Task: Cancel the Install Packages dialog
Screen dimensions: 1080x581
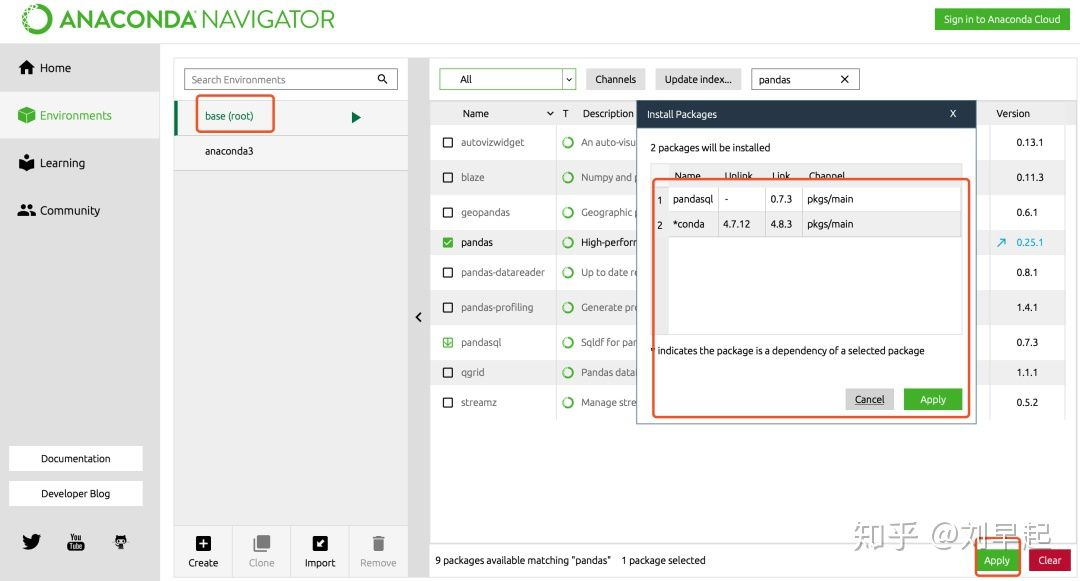Action: 869,399
